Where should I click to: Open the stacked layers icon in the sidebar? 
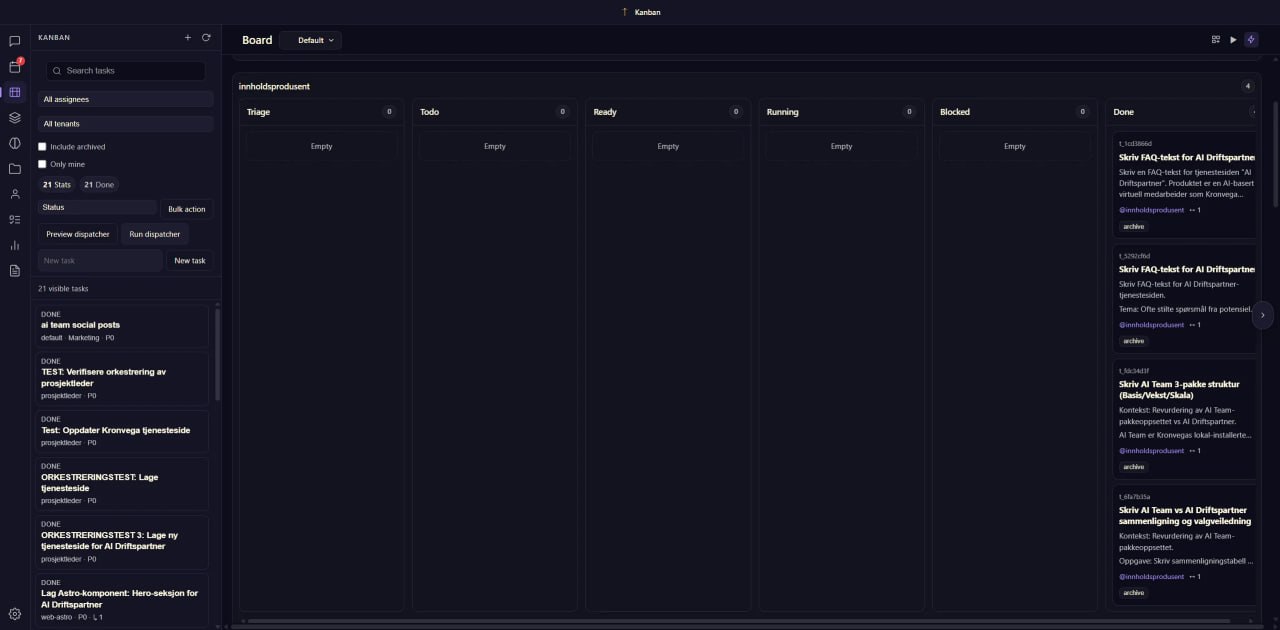point(14,117)
